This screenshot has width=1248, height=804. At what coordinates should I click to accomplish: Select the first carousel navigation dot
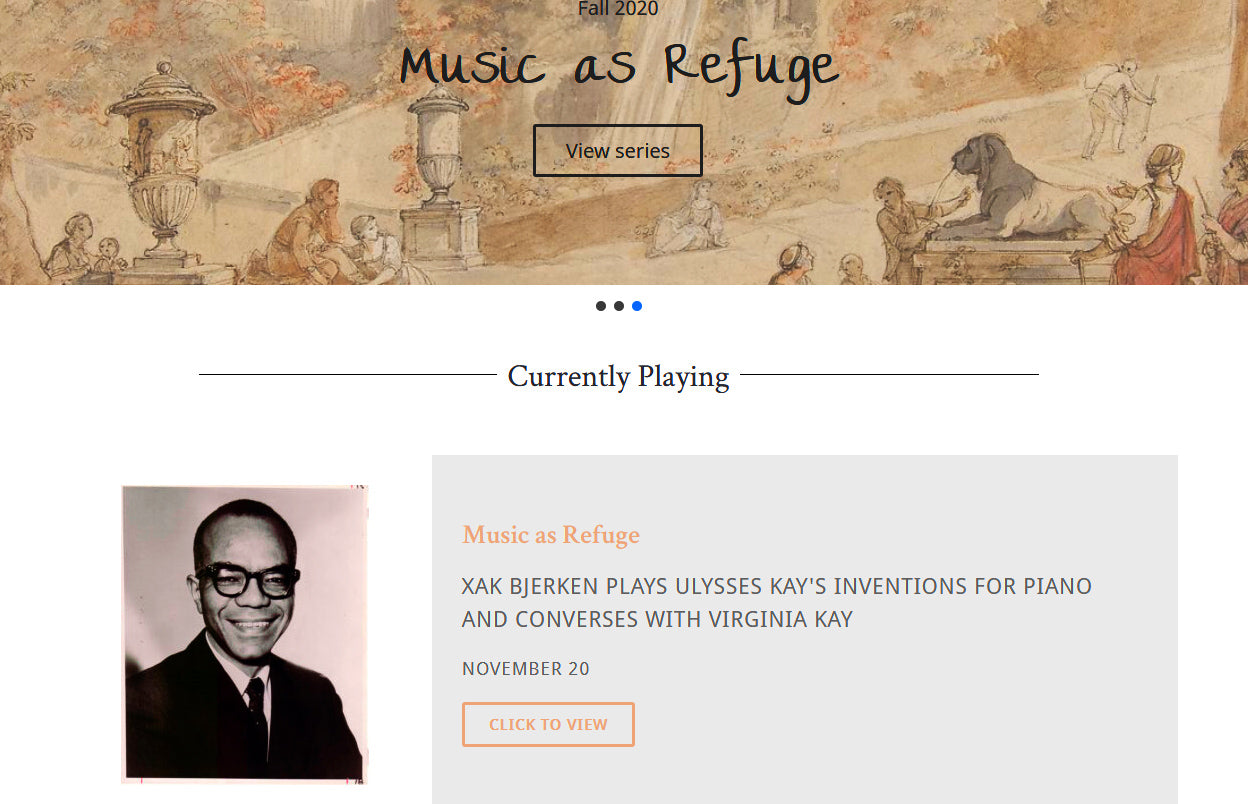pyautogui.click(x=601, y=306)
